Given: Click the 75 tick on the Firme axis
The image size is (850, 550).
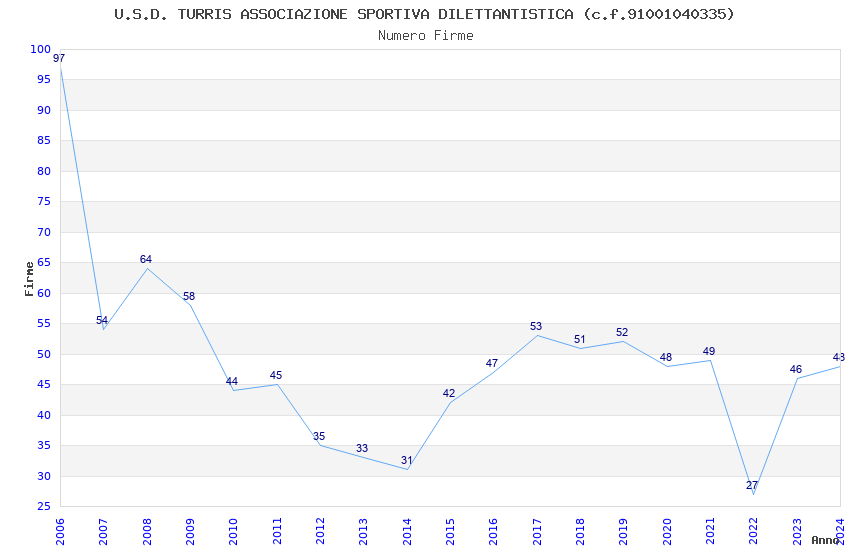Looking at the screenshot, I should pos(43,202).
